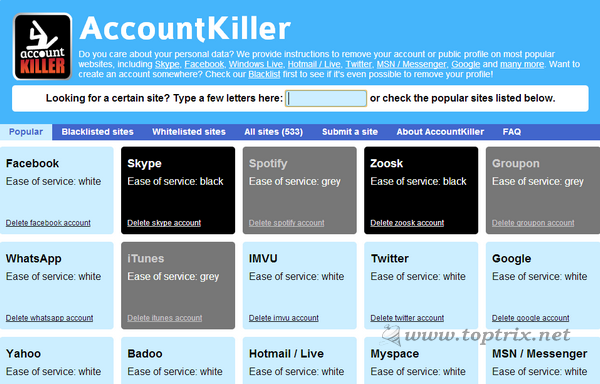Click 'Delete itunes account' link

coord(165,318)
